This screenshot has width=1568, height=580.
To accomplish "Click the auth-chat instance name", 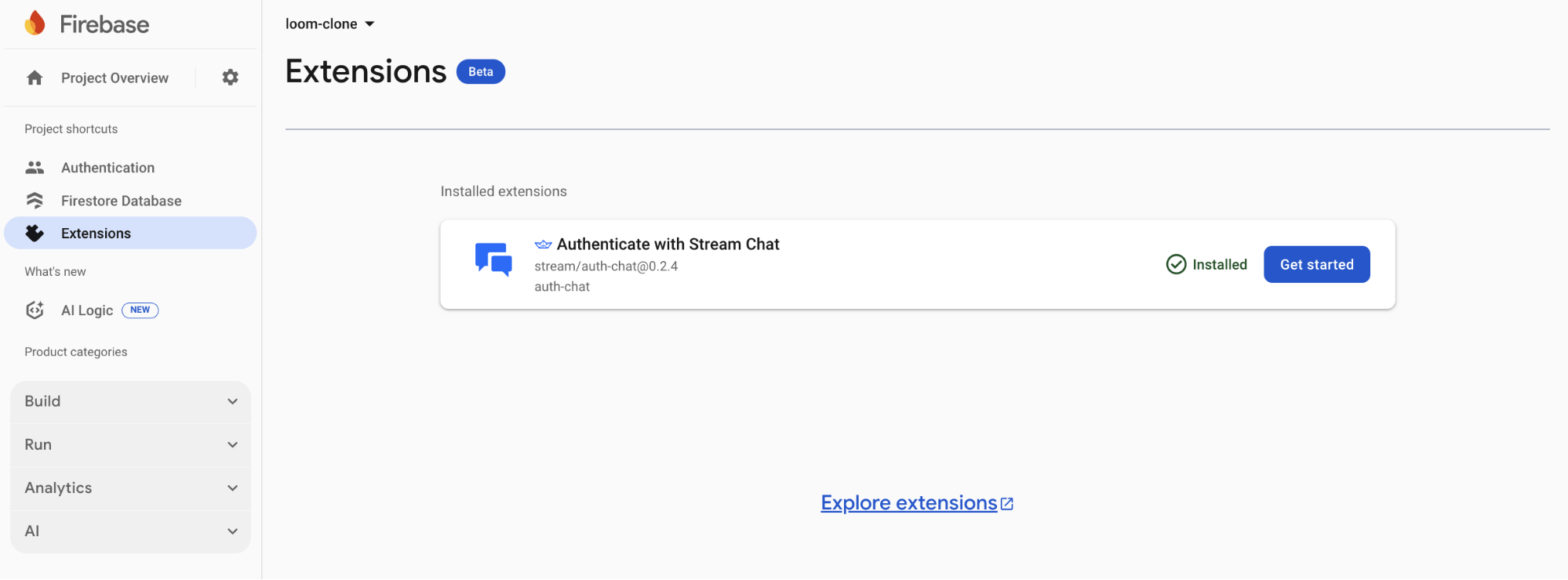I will [562, 287].
